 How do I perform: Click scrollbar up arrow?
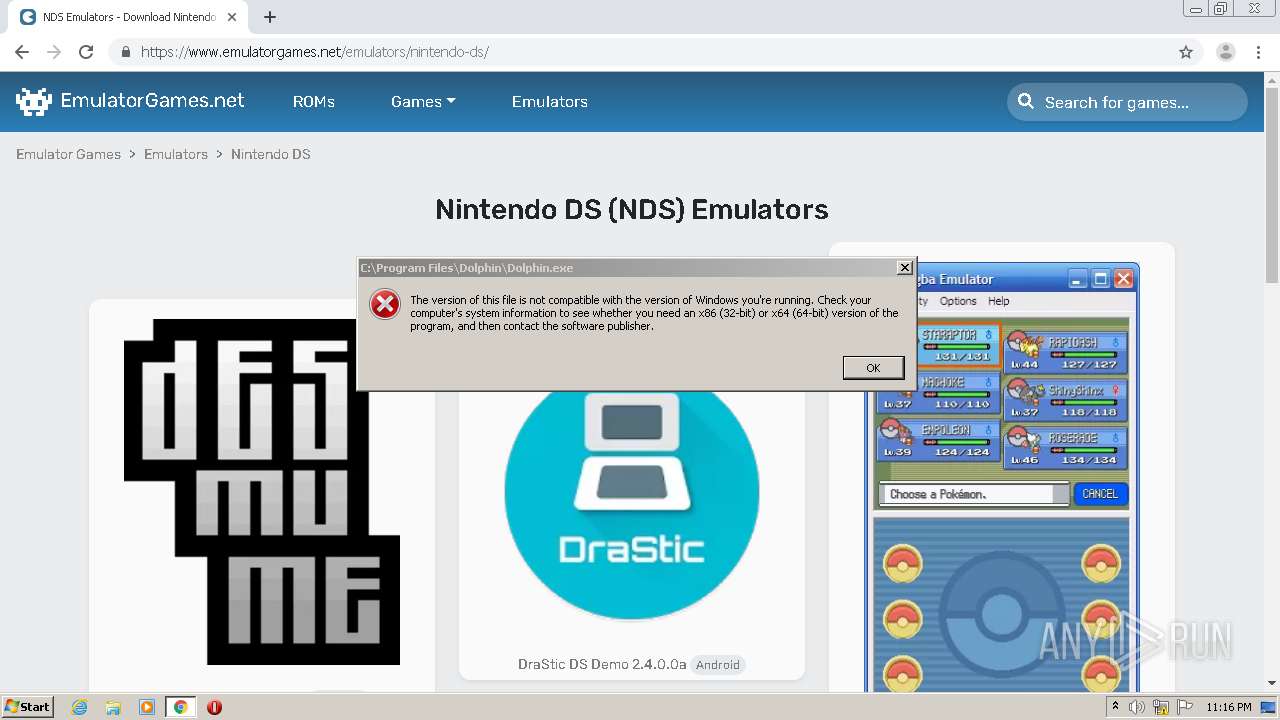tap(1272, 79)
